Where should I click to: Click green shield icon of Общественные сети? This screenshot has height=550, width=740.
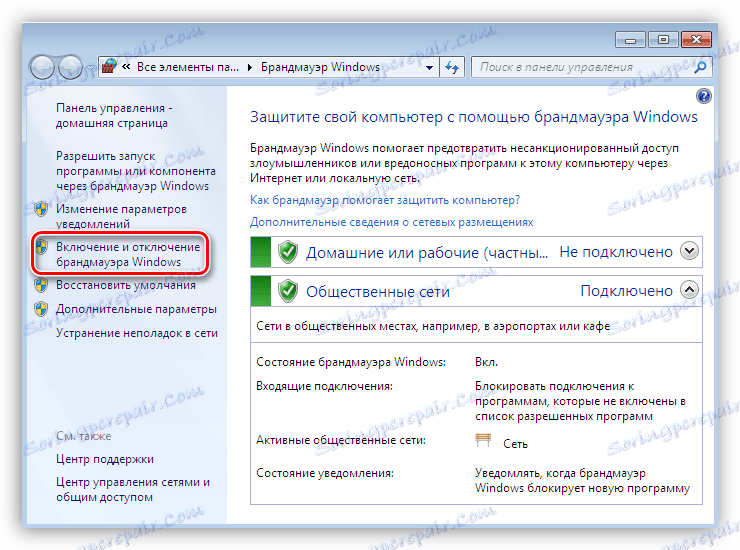click(x=287, y=291)
